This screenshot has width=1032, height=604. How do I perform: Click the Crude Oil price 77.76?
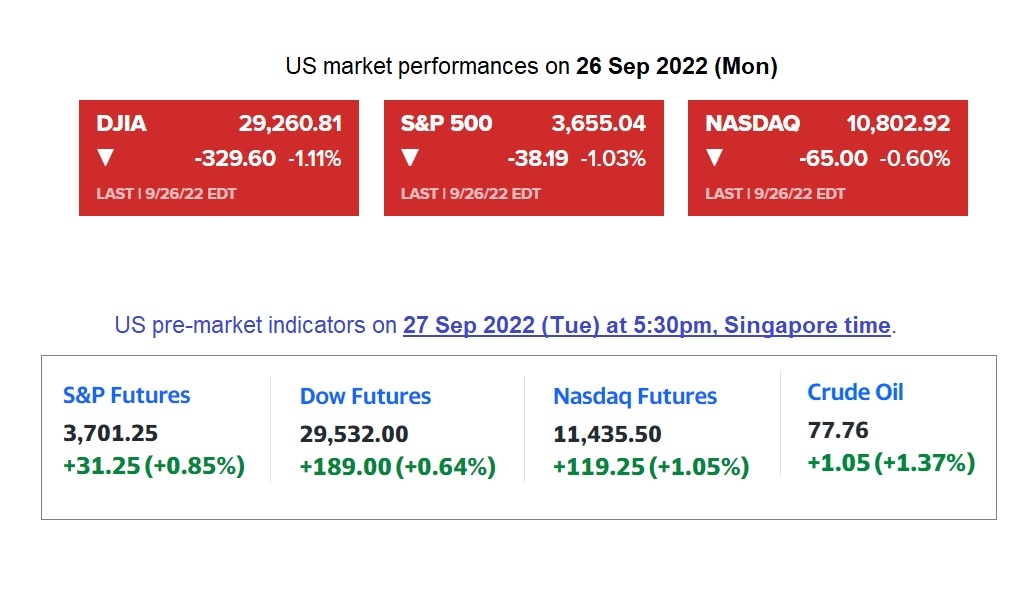click(838, 431)
